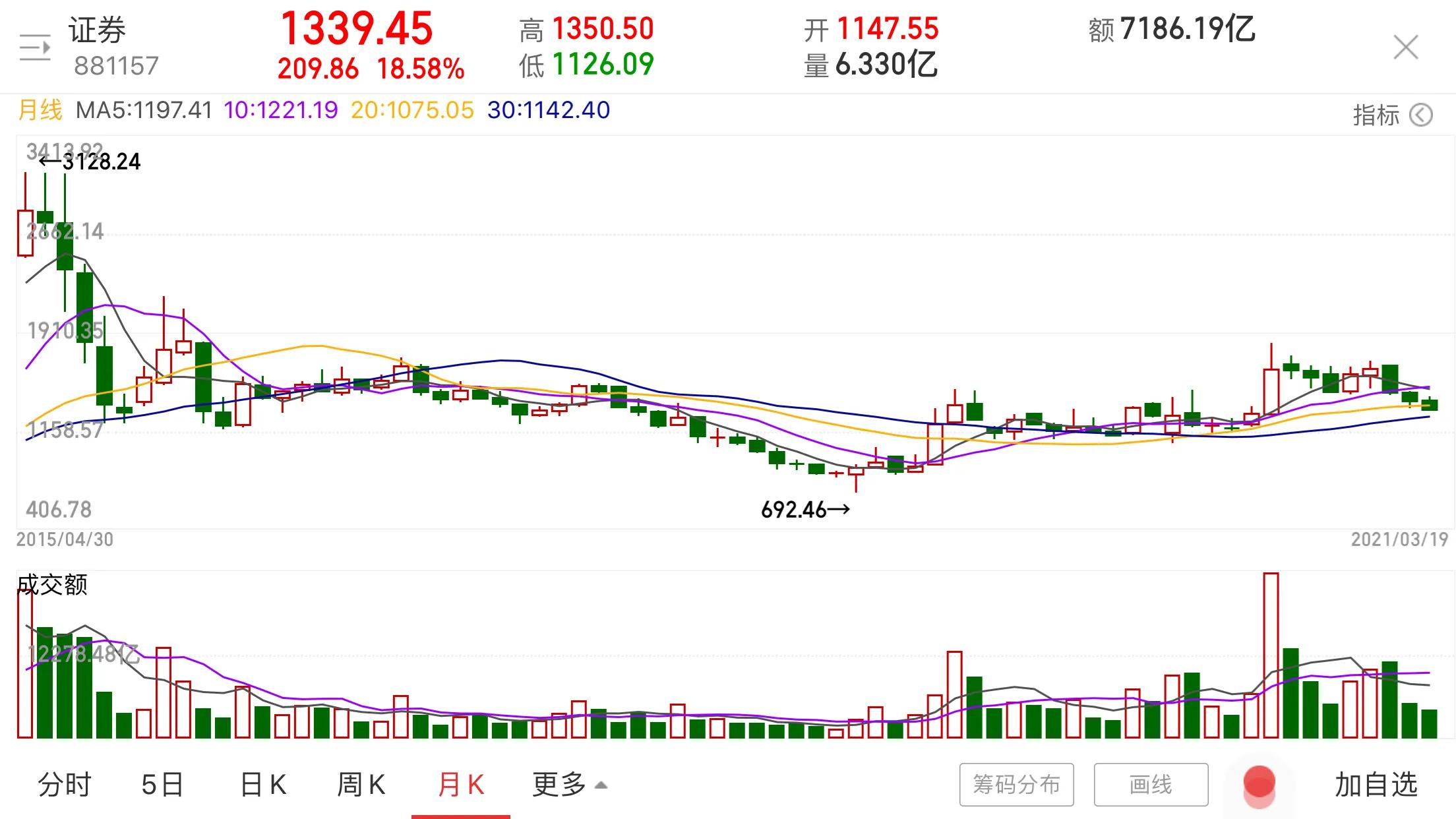Image resolution: width=1456 pixels, height=819 pixels.
Task: Enable the 画线 drawing tool
Action: click(x=1151, y=785)
